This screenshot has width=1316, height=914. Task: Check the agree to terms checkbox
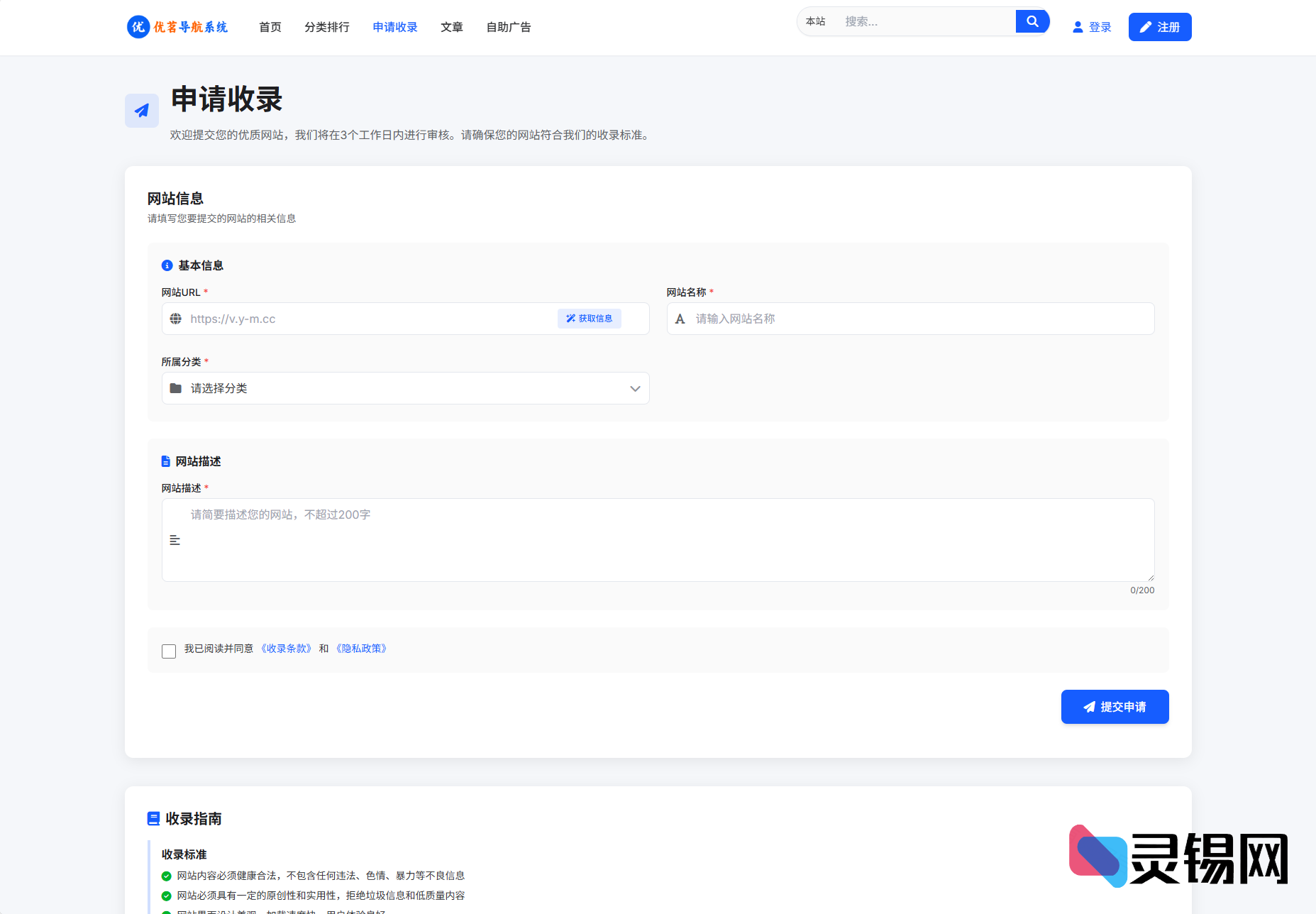(x=169, y=651)
